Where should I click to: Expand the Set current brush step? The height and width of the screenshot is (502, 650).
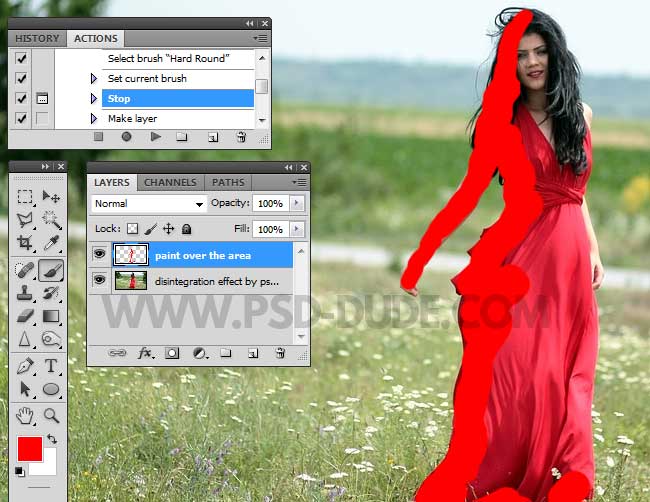(94, 78)
